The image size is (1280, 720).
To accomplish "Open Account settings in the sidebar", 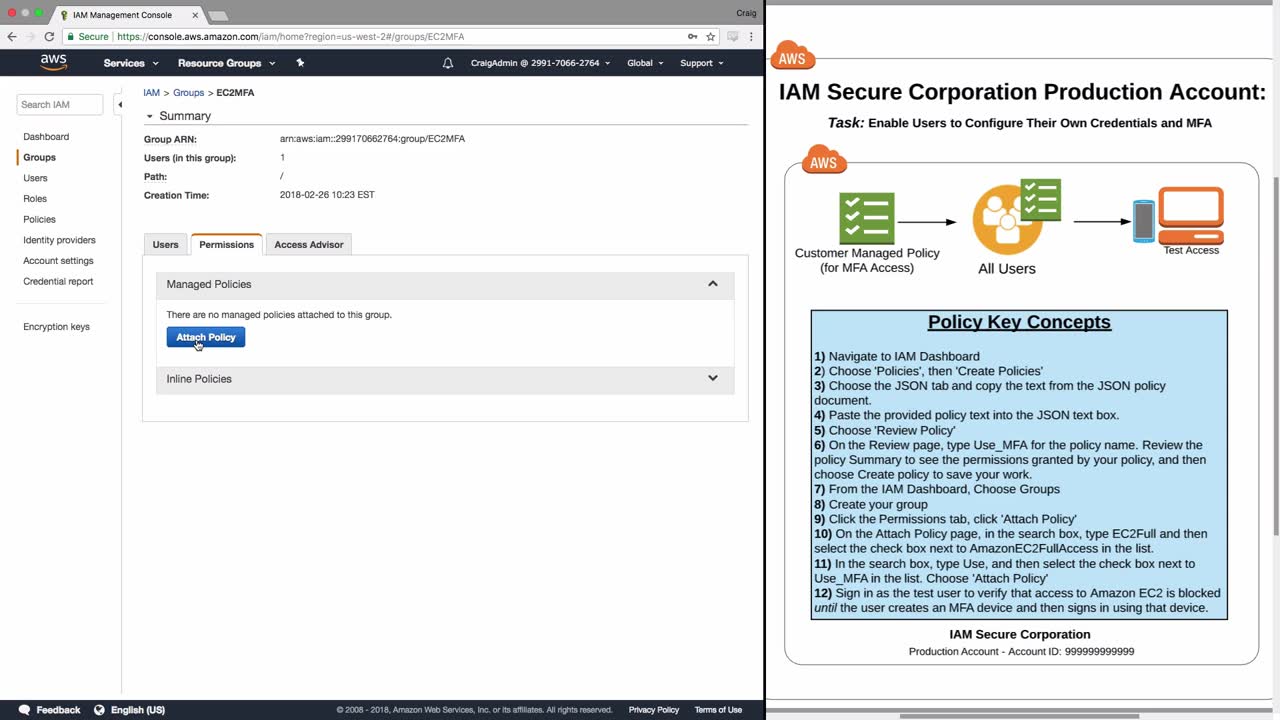I will (x=58, y=261).
